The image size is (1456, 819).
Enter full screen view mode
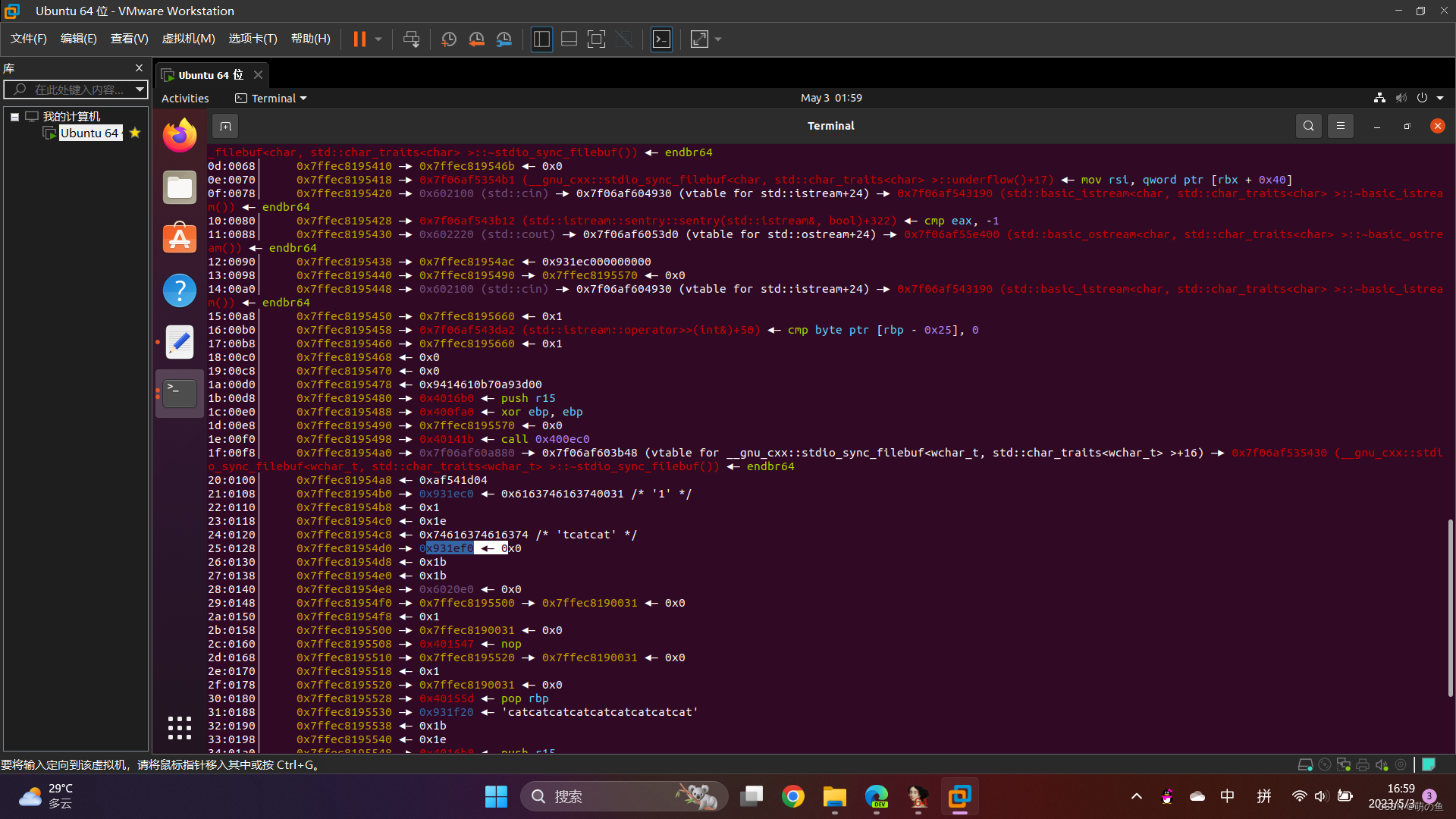click(x=596, y=39)
